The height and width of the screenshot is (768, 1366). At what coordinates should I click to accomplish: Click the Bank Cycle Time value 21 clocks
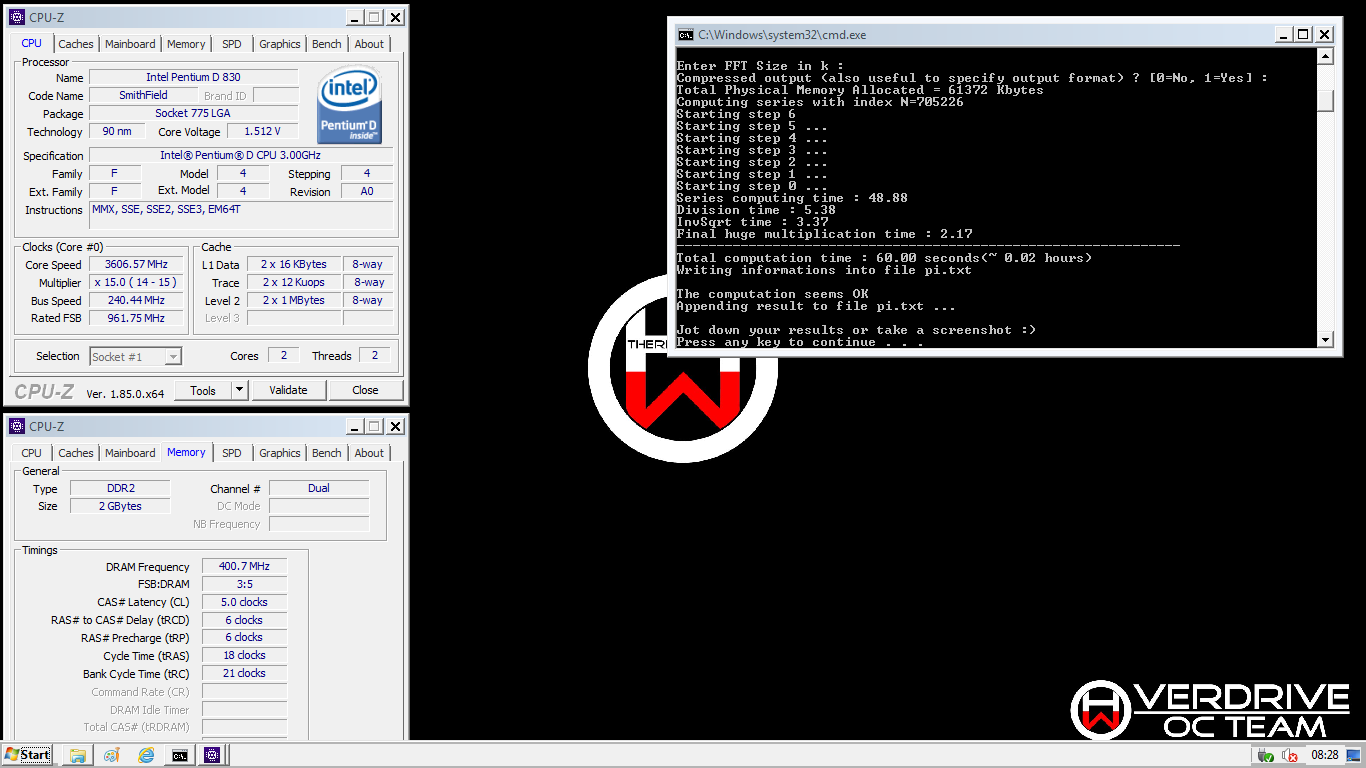click(x=244, y=673)
